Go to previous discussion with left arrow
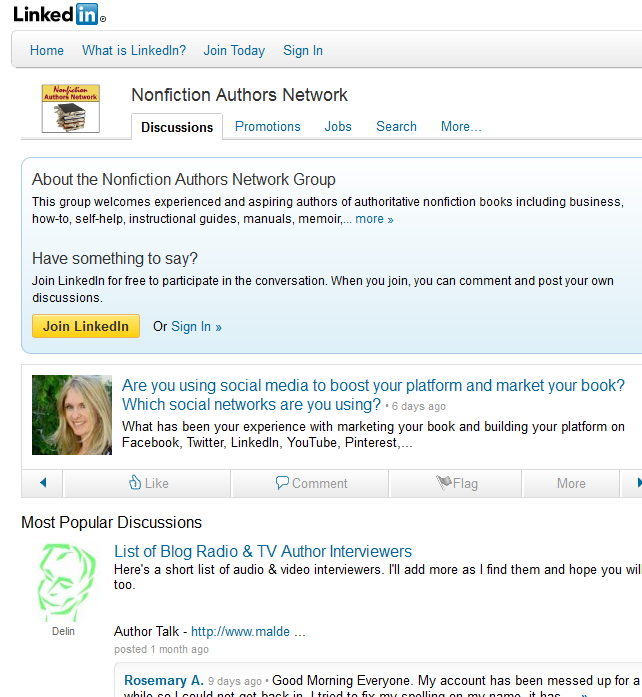The height and width of the screenshot is (697, 642). tap(43, 483)
